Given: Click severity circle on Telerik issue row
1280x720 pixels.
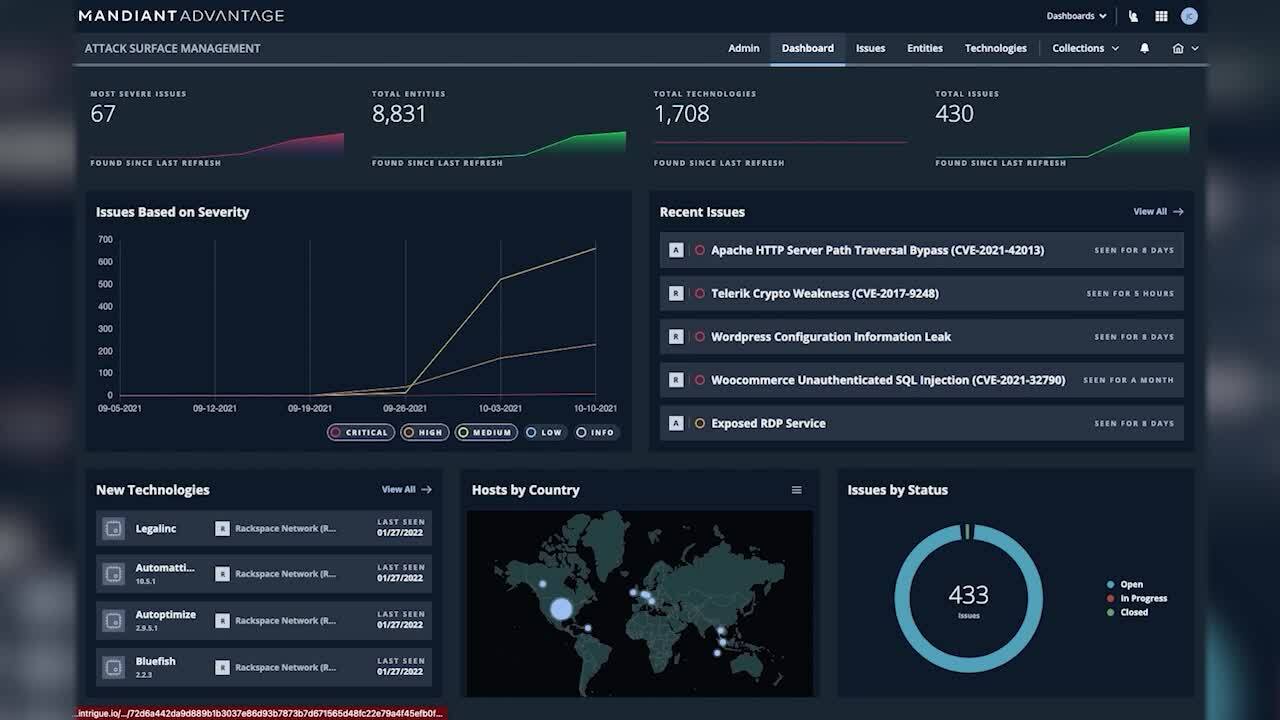Looking at the screenshot, I should tap(700, 293).
